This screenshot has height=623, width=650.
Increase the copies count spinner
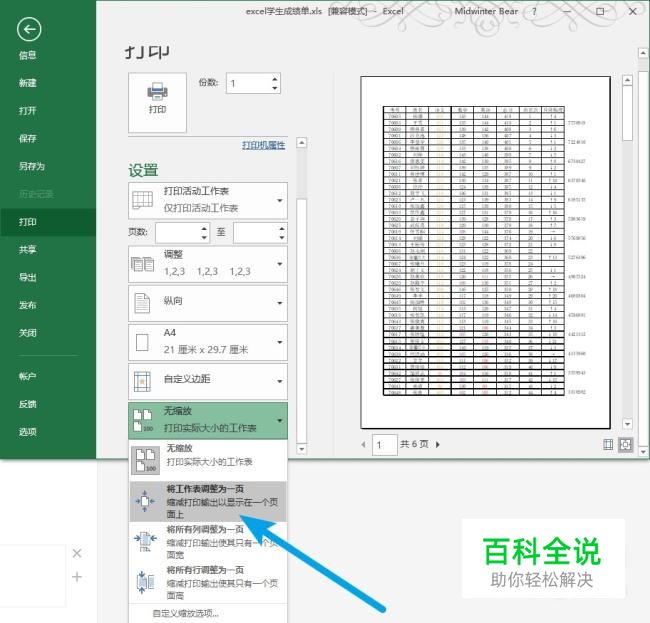click(x=274, y=79)
